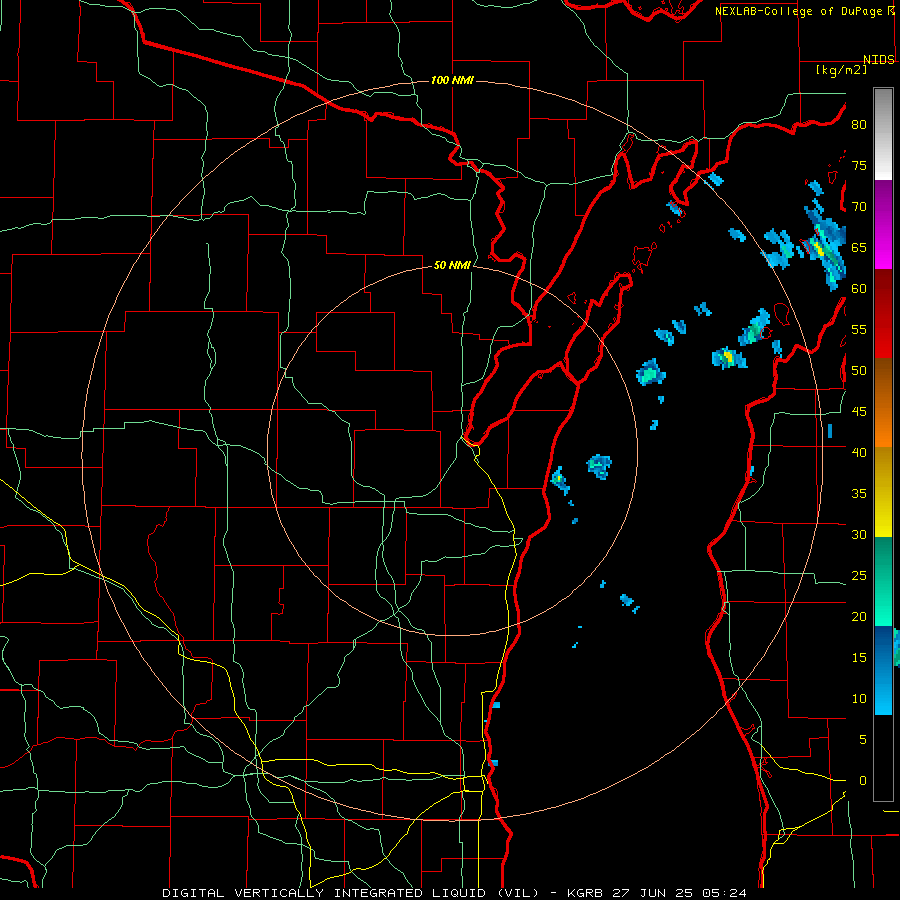Click the 50 NMI range ring label
The height and width of the screenshot is (900, 900).
click(452, 265)
